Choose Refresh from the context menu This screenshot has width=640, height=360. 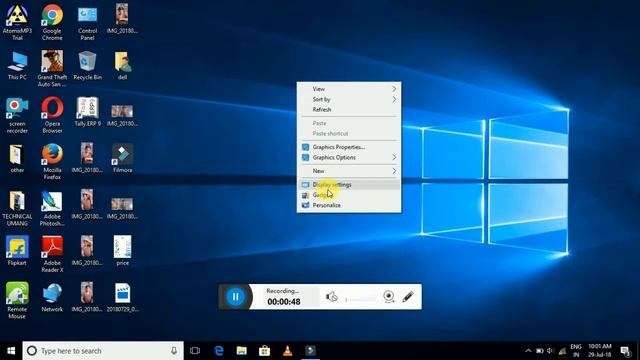349,110
